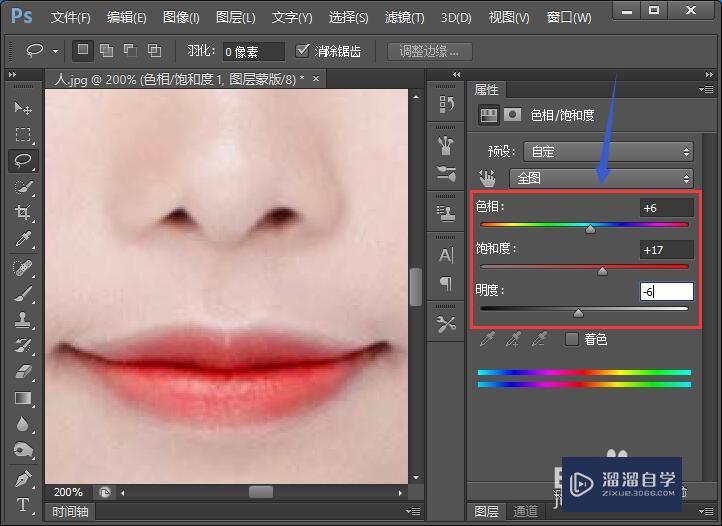The width and height of the screenshot is (722, 526).
Task: Select the Pen tool
Action: [x=23, y=479]
